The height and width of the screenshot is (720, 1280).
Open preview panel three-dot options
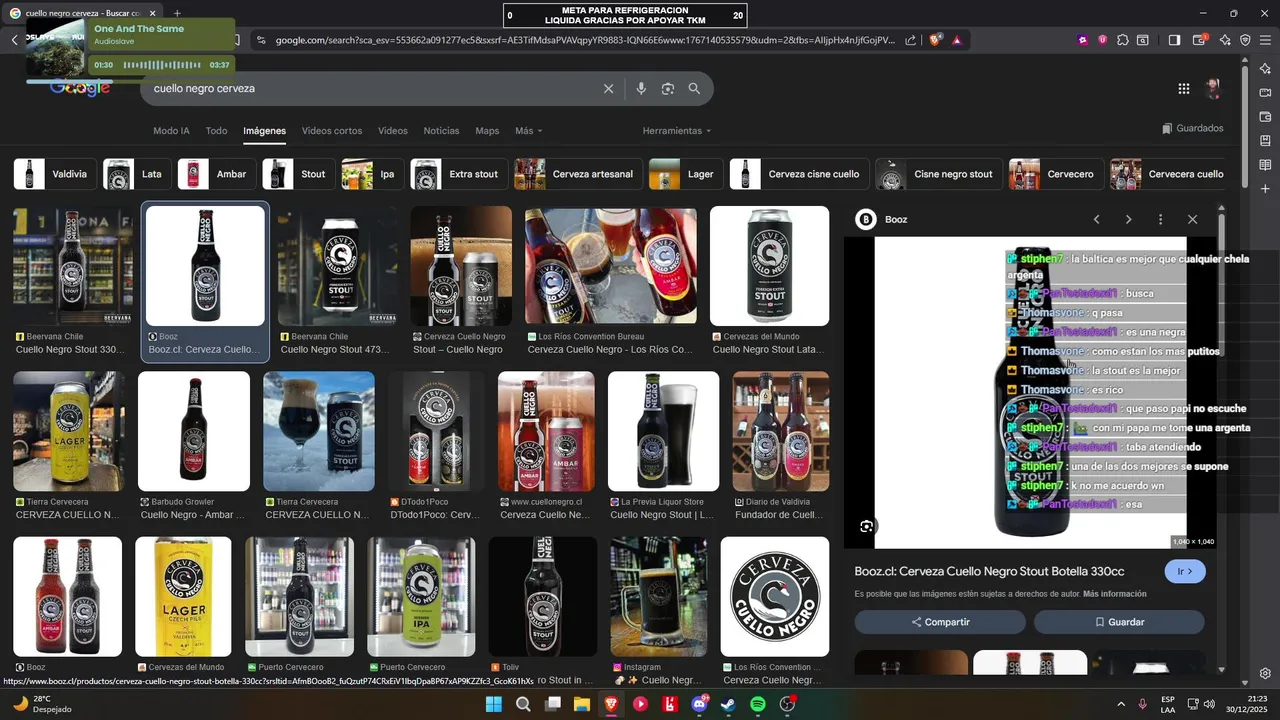[x=1160, y=219]
